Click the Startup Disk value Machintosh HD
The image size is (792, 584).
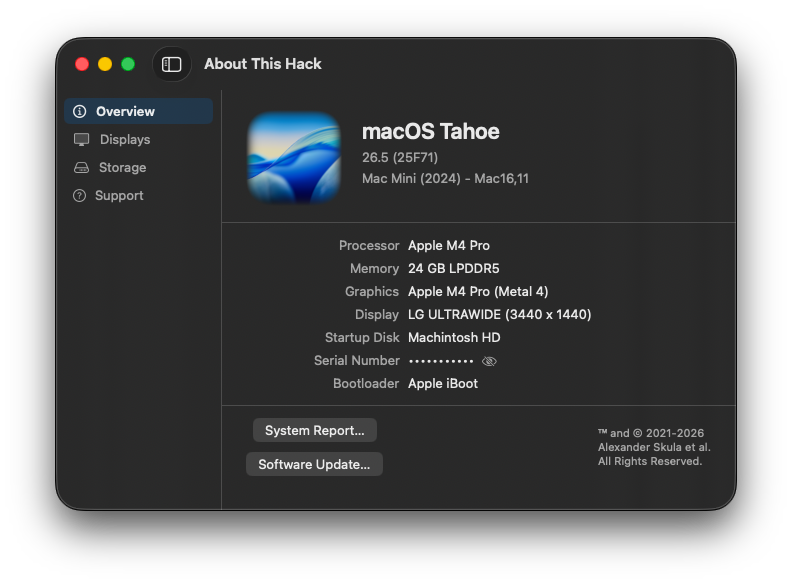(454, 337)
